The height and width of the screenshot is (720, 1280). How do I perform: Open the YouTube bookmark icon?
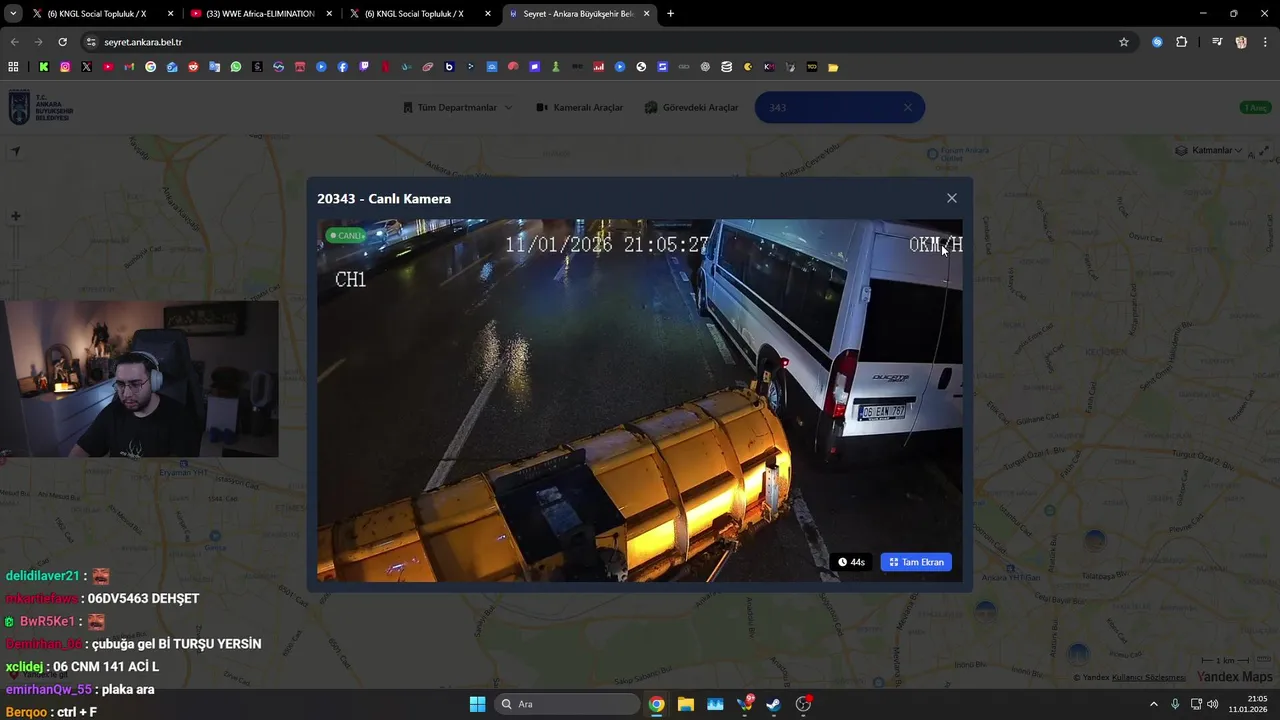tap(108, 67)
